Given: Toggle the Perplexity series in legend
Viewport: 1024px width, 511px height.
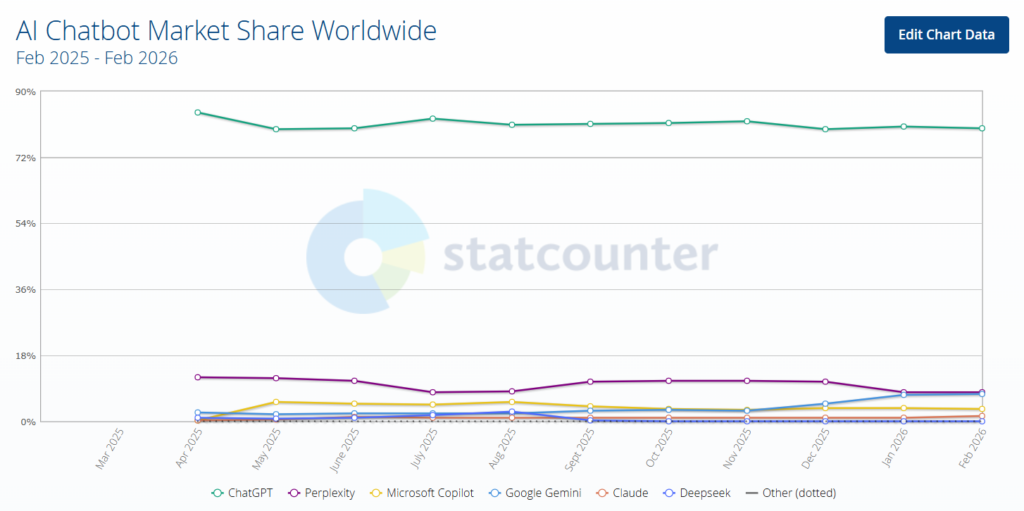Looking at the screenshot, I should tap(327, 493).
